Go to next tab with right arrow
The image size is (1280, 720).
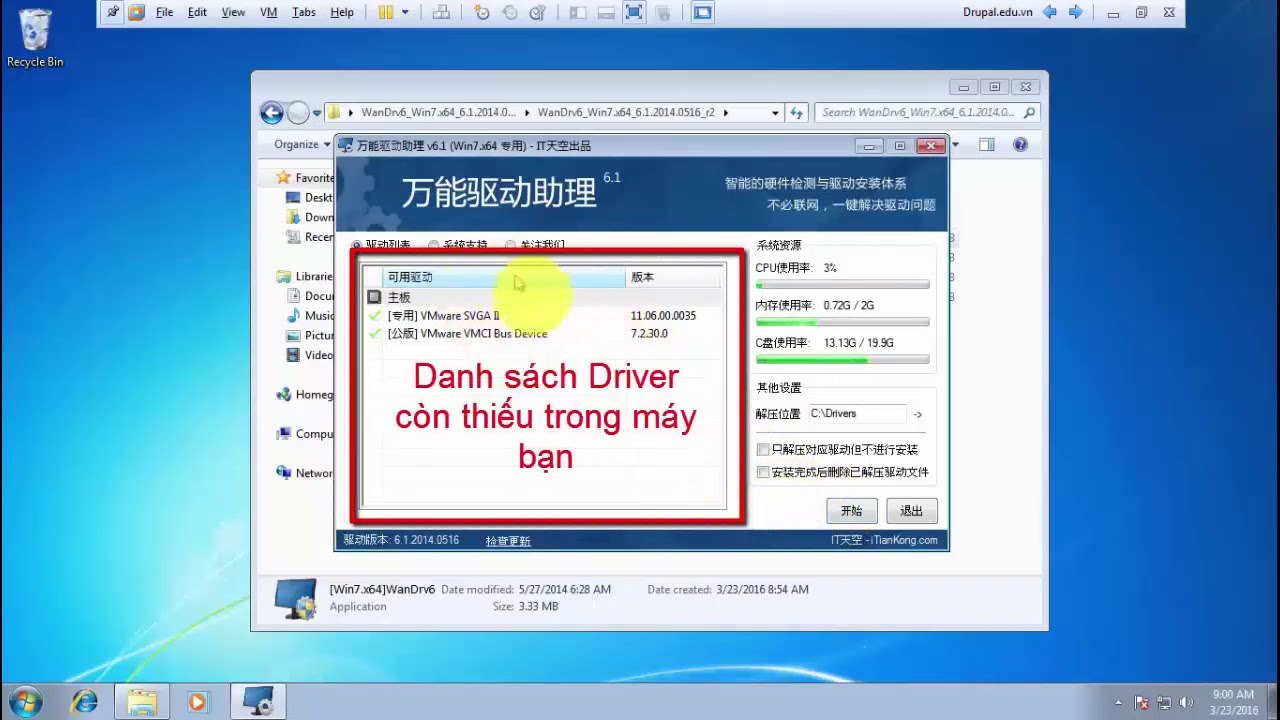coord(1076,12)
